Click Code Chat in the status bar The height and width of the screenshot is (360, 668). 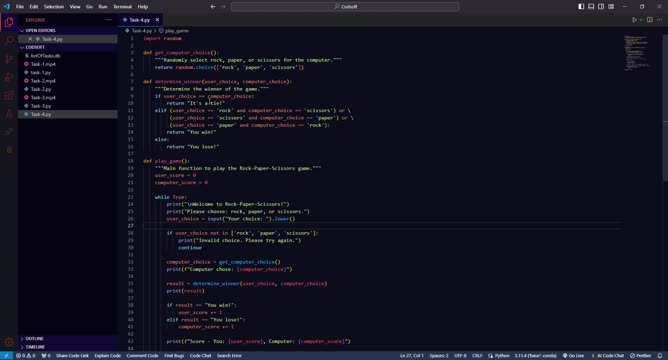(200, 356)
